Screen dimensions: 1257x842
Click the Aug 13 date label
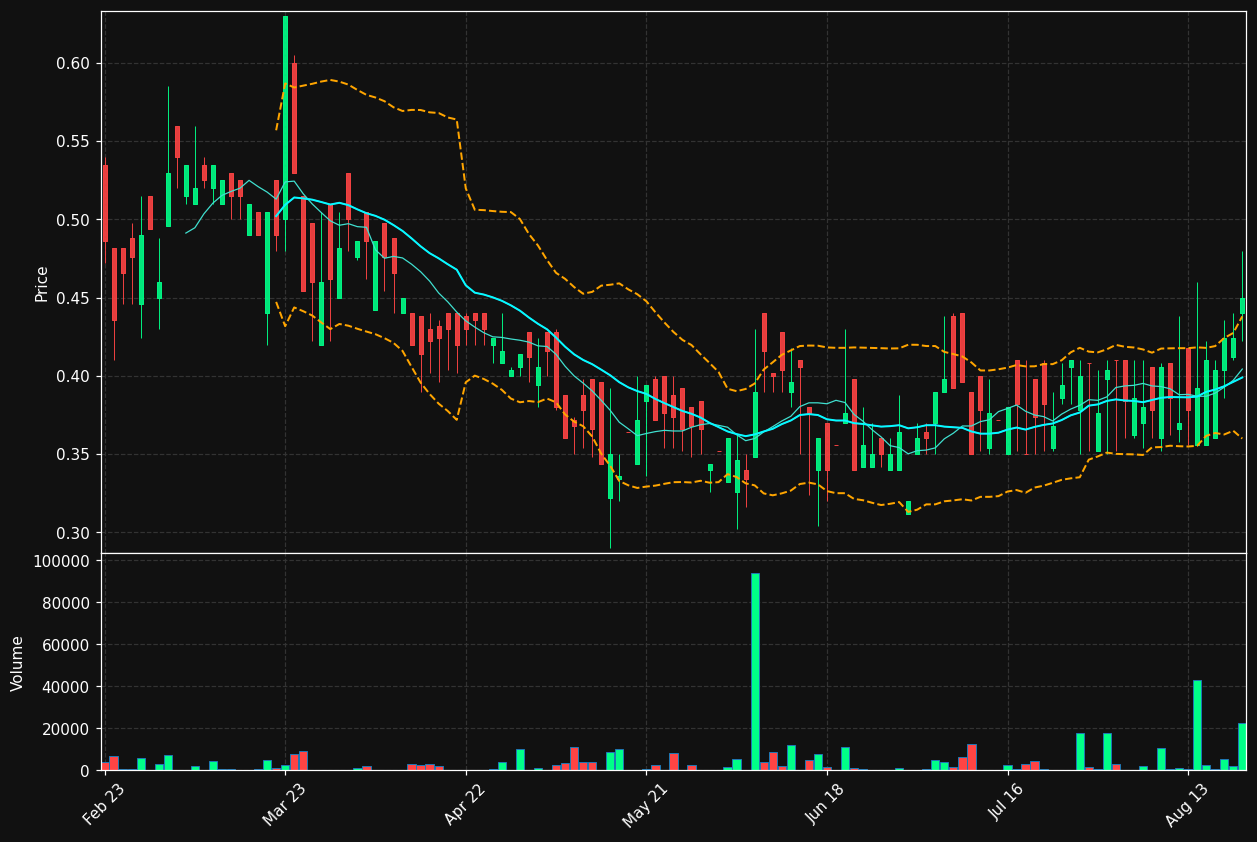pos(1189,804)
